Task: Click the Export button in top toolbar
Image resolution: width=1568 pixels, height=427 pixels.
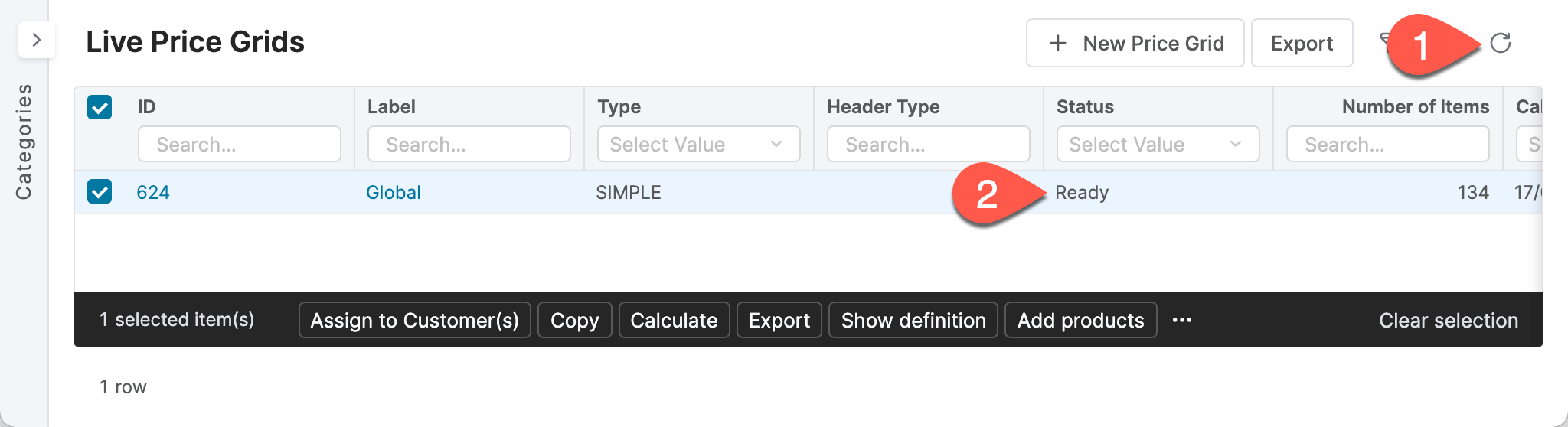Action: click(x=1302, y=44)
